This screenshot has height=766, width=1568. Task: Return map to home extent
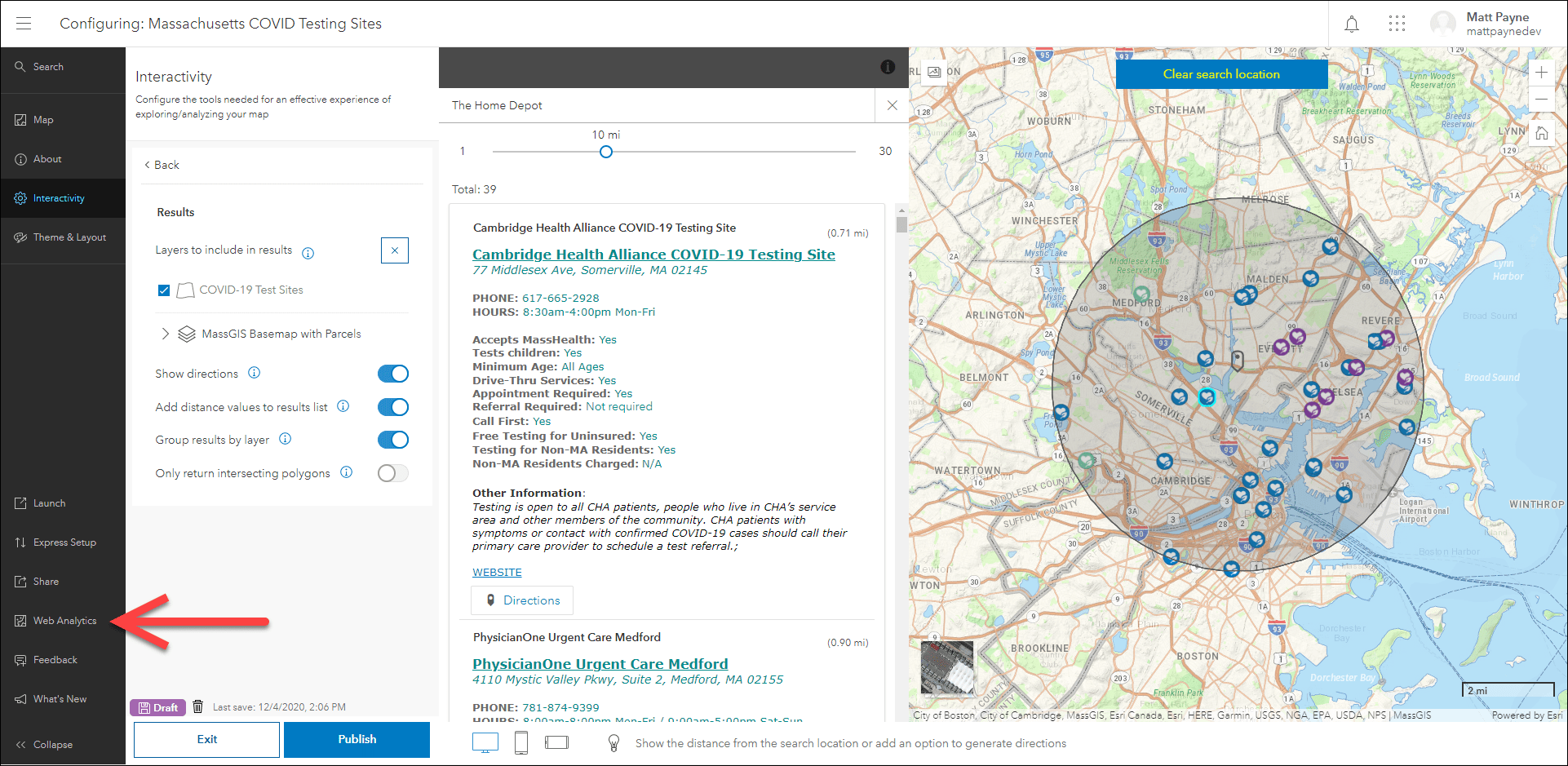pyautogui.click(x=1541, y=134)
